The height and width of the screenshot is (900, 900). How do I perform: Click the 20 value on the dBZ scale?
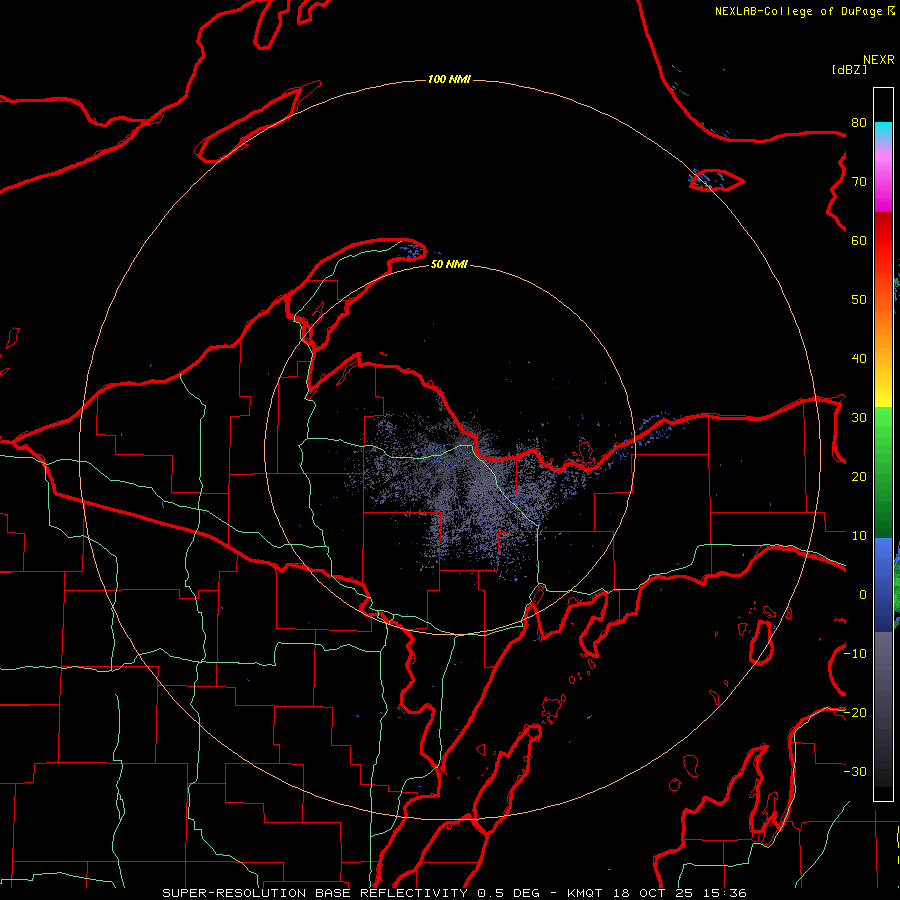(x=859, y=477)
